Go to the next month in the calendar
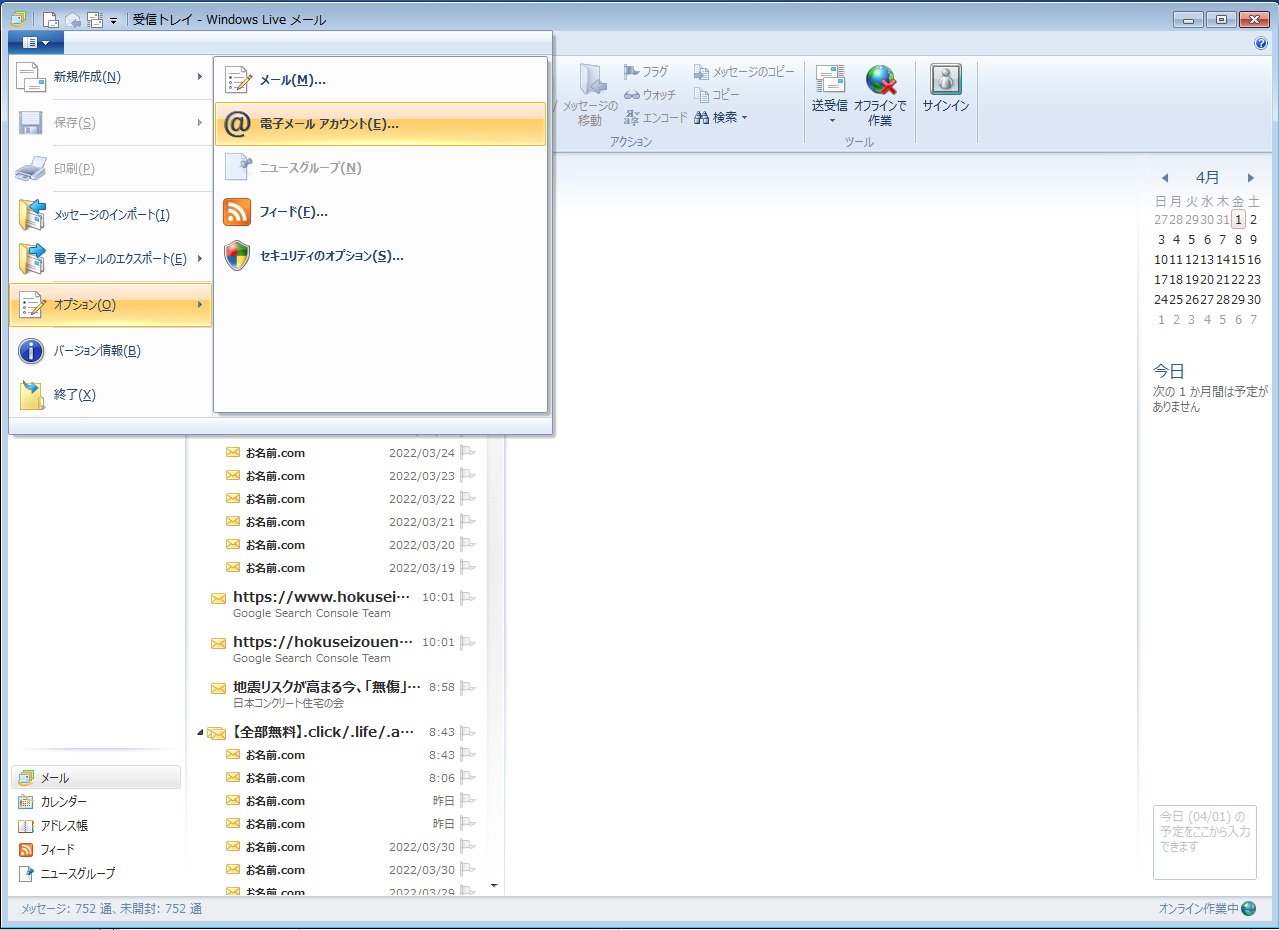This screenshot has width=1279, height=930. point(1251,178)
